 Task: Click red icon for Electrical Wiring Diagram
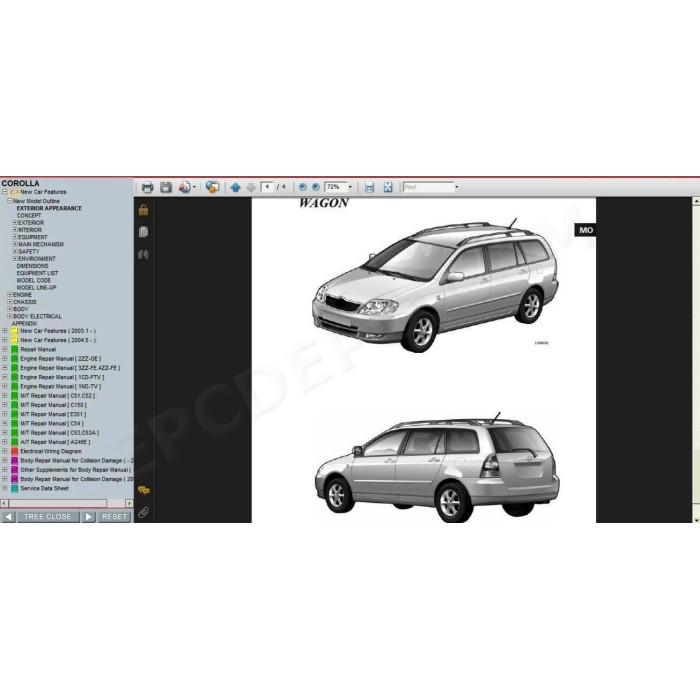click(15, 451)
